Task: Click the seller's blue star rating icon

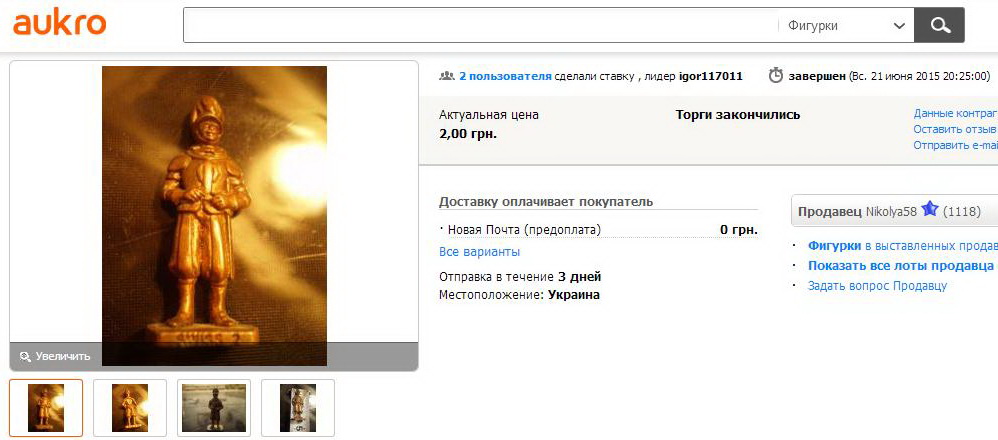Action: click(x=930, y=209)
